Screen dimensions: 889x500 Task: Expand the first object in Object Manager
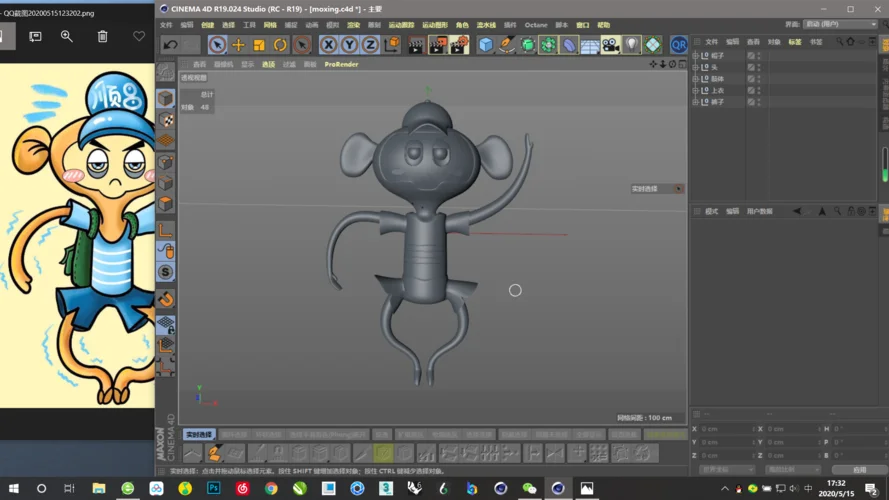click(x=696, y=56)
